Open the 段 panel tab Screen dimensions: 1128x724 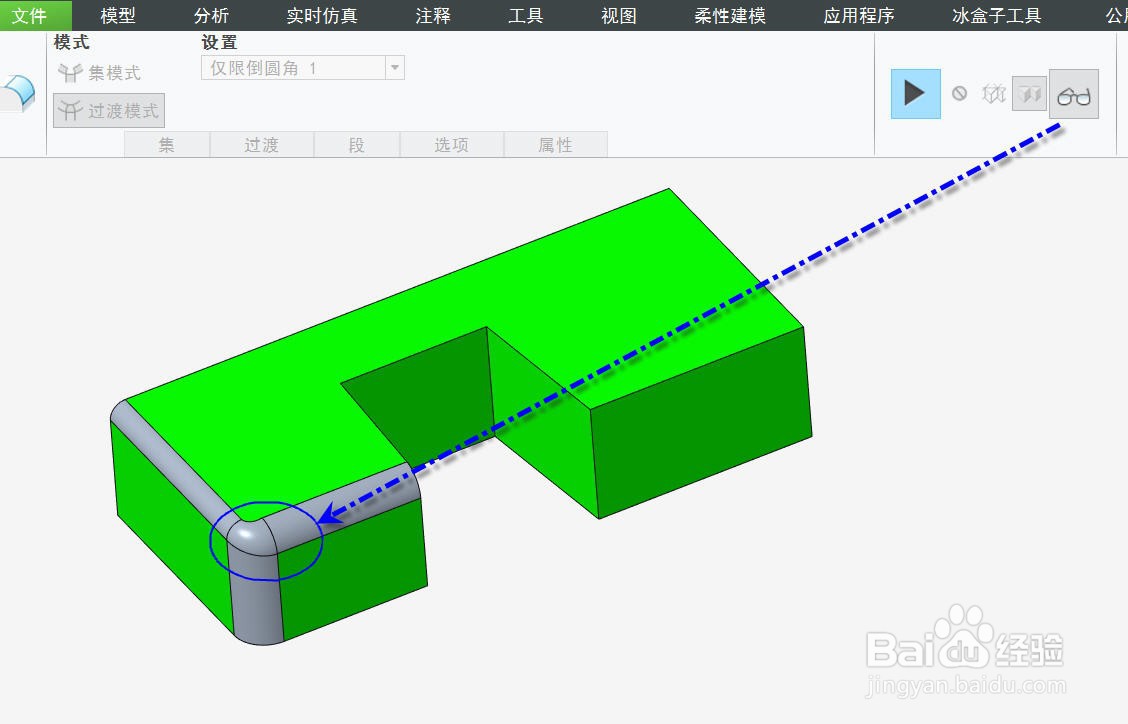[357, 145]
